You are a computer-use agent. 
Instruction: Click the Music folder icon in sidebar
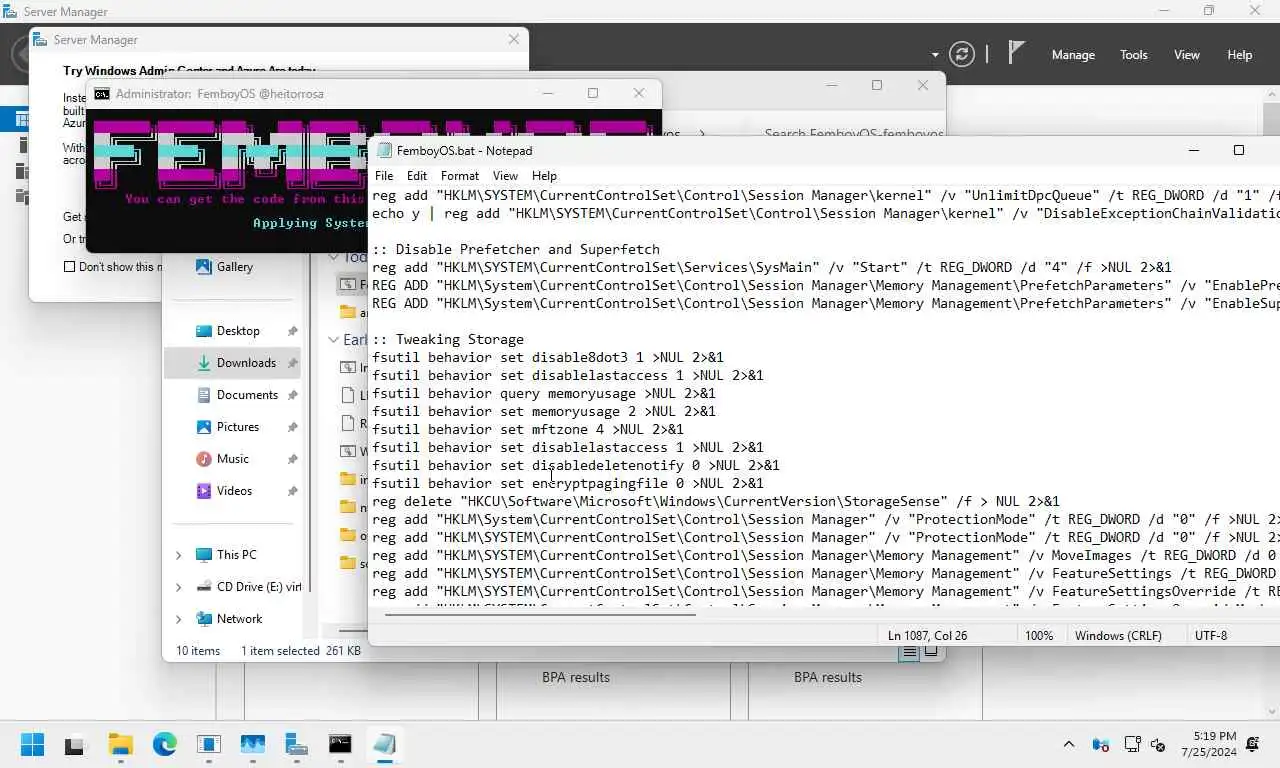(204, 459)
